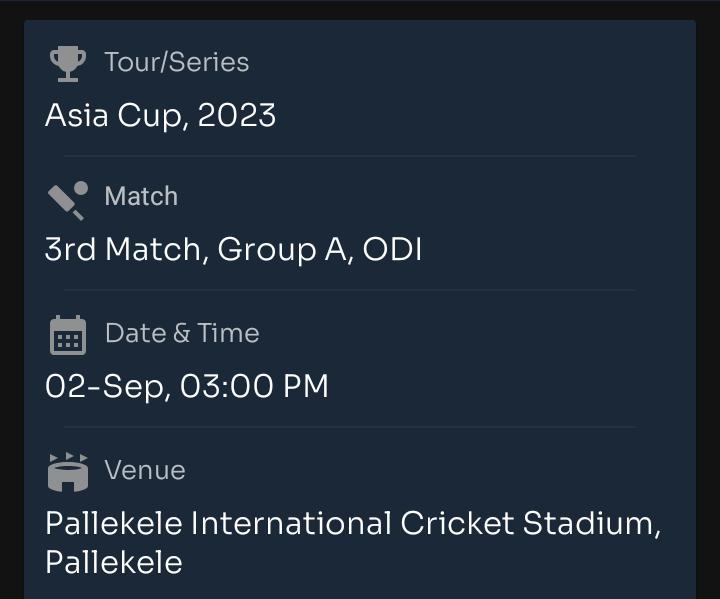Click the city name Pallekele on last line
The width and height of the screenshot is (720, 599).
click(114, 562)
